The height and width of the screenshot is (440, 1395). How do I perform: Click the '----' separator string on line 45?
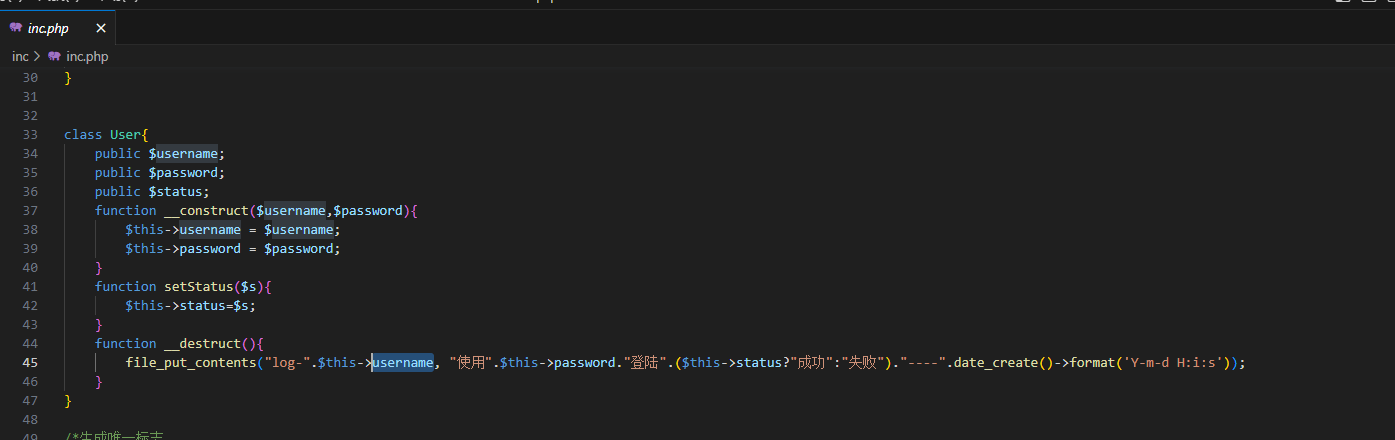pos(922,362)
